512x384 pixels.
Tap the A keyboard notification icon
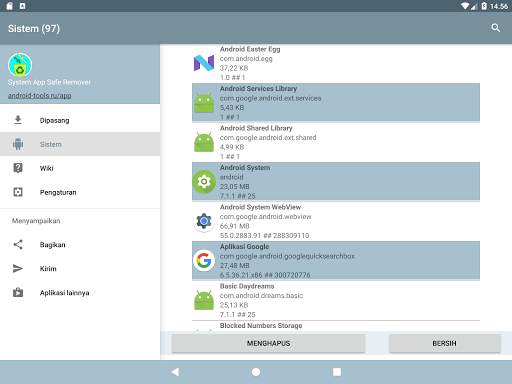[x=22, y=6]
